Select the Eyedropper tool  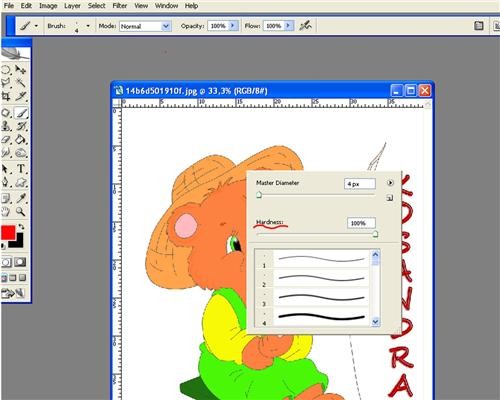tap(21, 199)
